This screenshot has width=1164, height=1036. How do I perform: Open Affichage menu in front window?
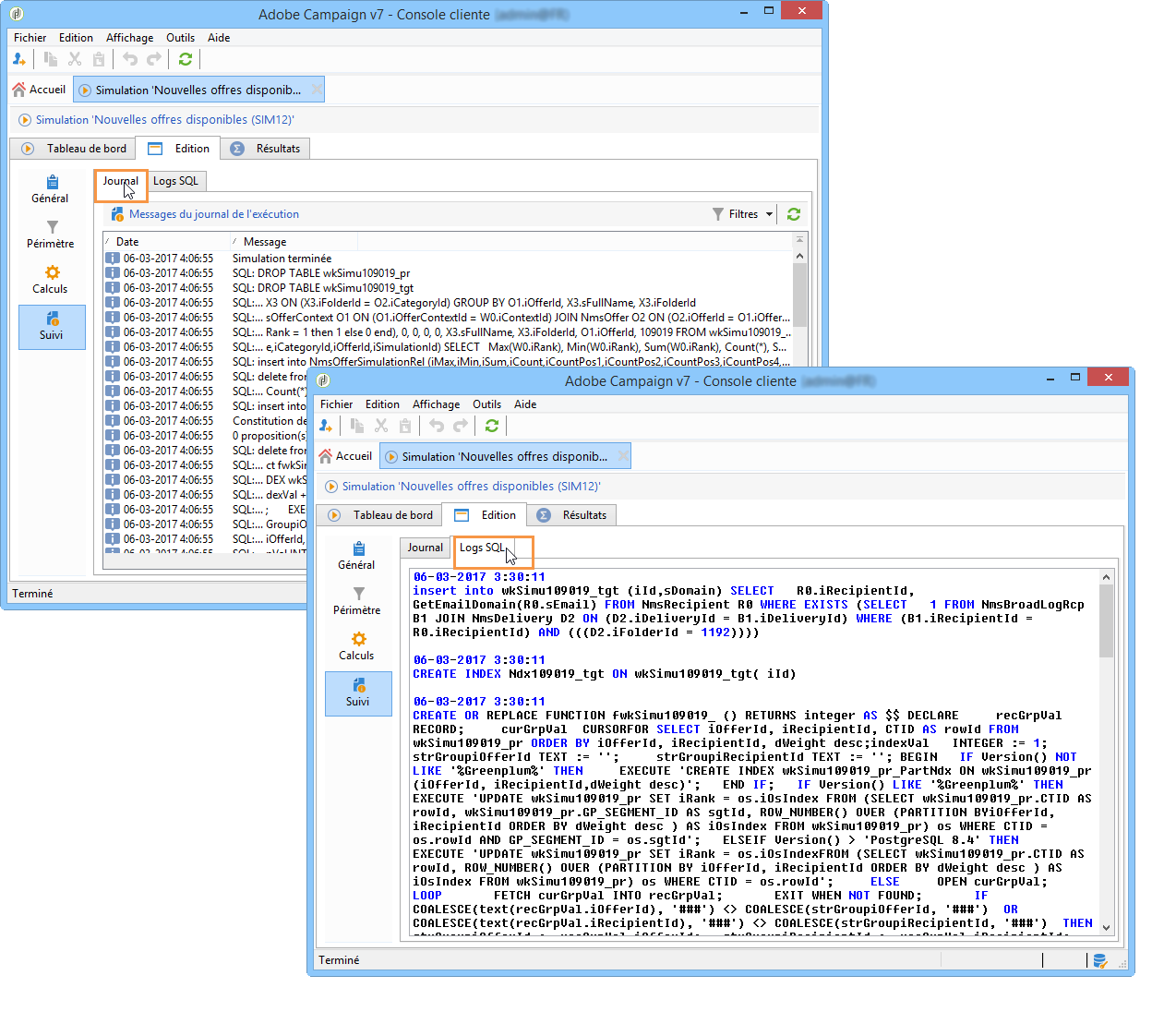click(x=436, y=404)
